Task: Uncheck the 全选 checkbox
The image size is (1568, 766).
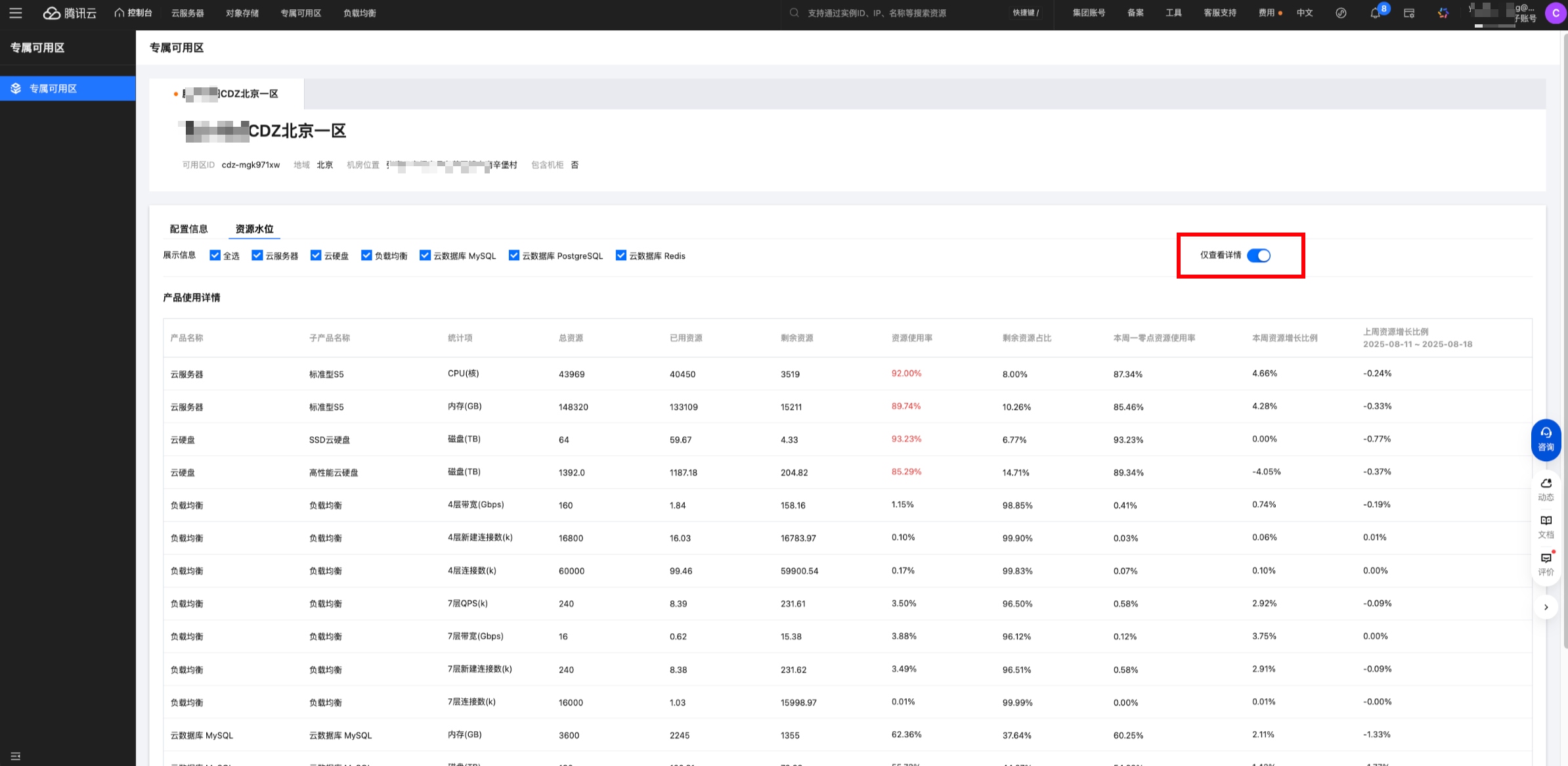Action: (x=215, y=256)
